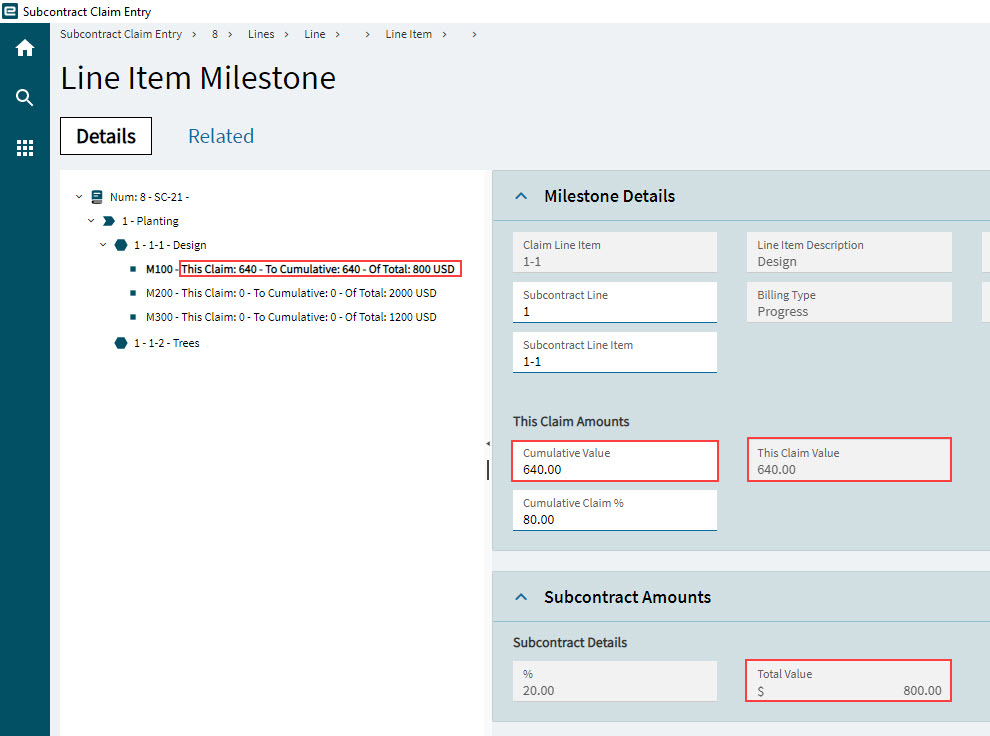Click the Milestone Details heading

point(609,196)
